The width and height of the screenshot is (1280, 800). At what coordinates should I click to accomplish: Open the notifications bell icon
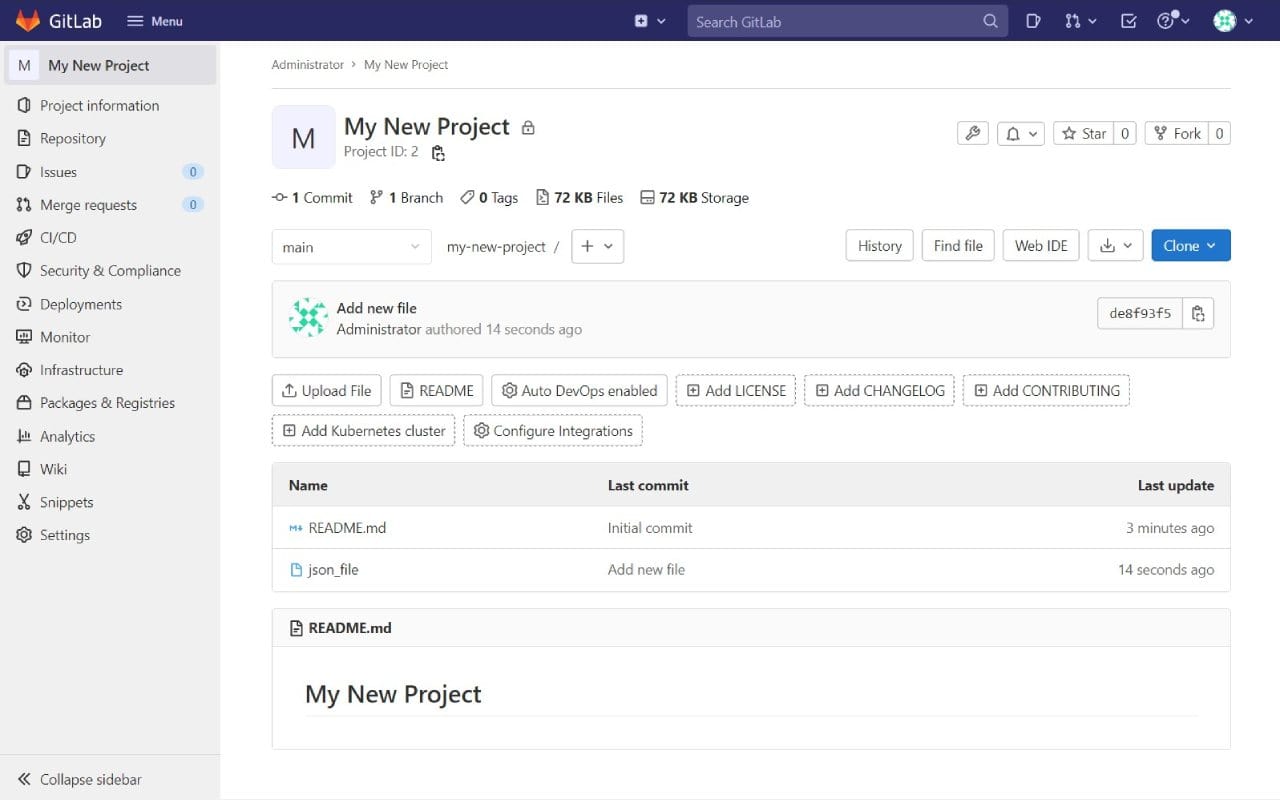(x=1013, y=132)
